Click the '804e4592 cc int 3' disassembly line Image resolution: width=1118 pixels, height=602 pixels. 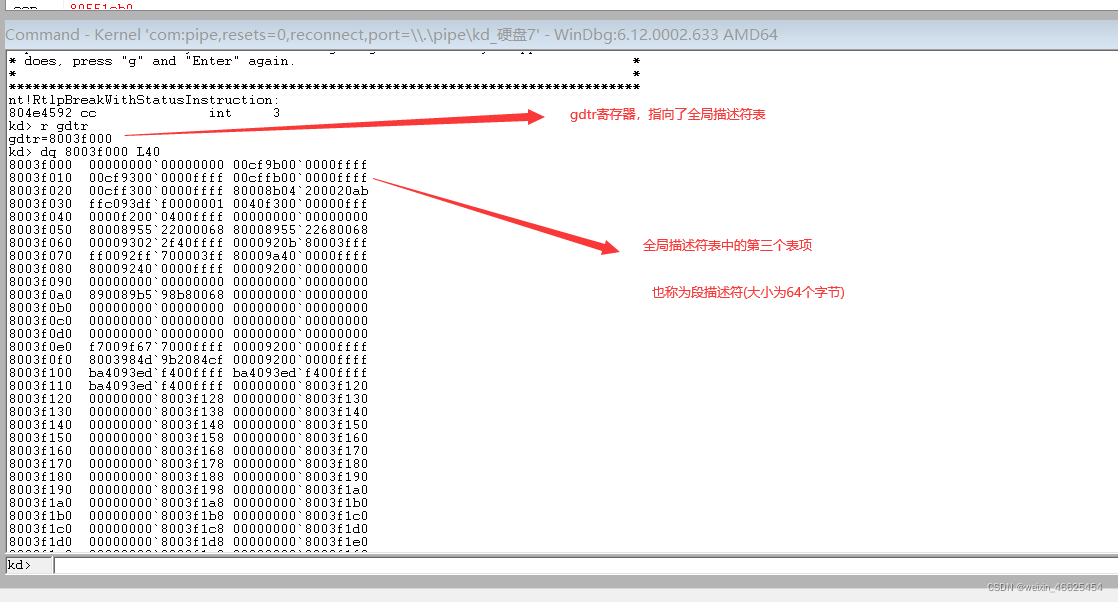145,113
